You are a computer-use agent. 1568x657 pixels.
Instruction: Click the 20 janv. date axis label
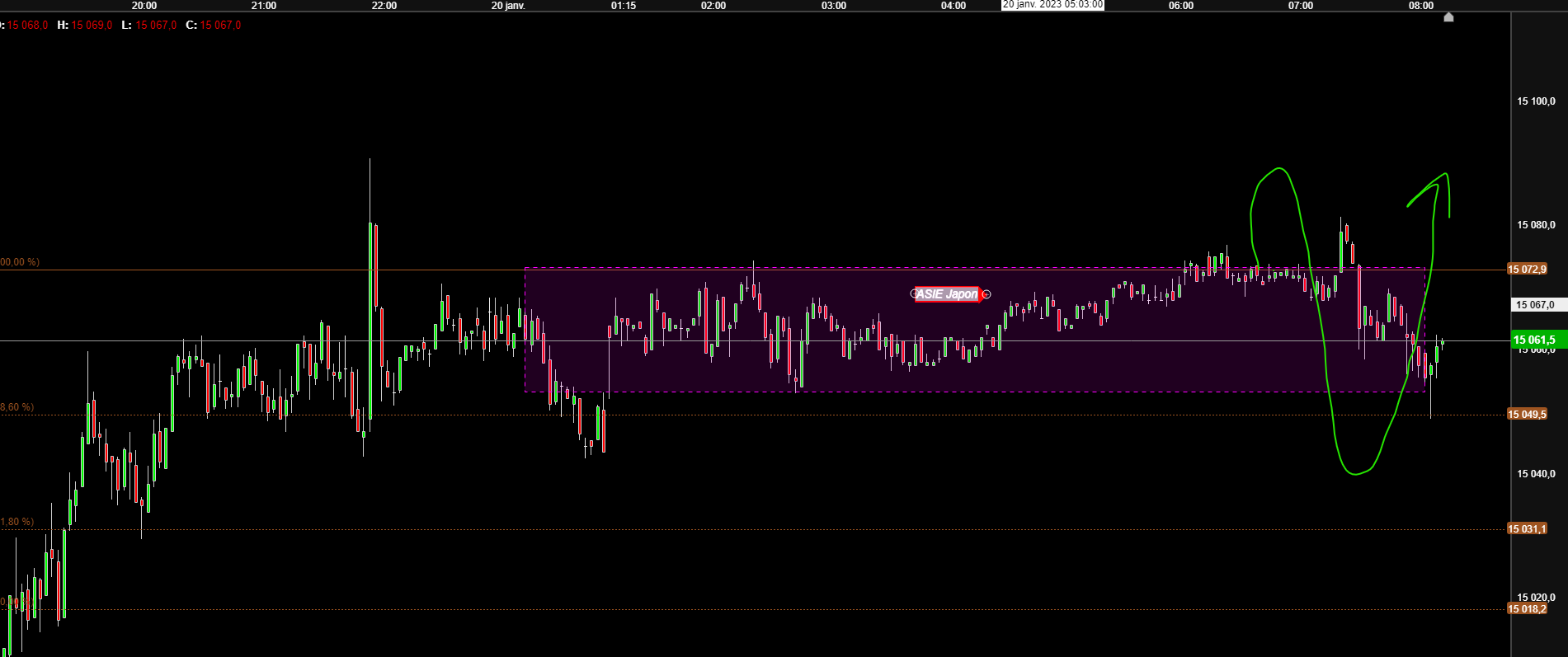(508, 6)
